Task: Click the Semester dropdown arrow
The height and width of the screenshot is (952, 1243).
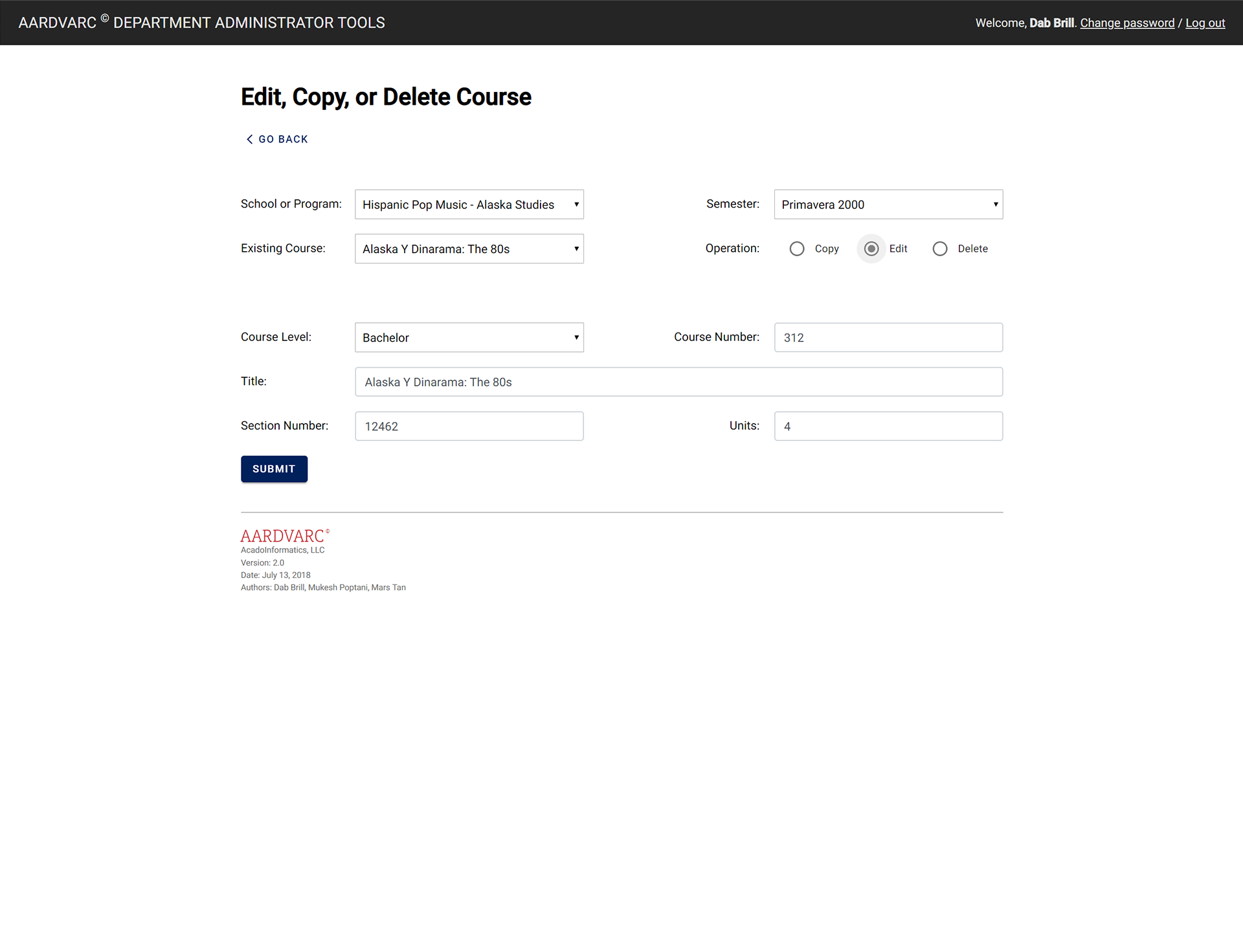Action: click(995, 205)
